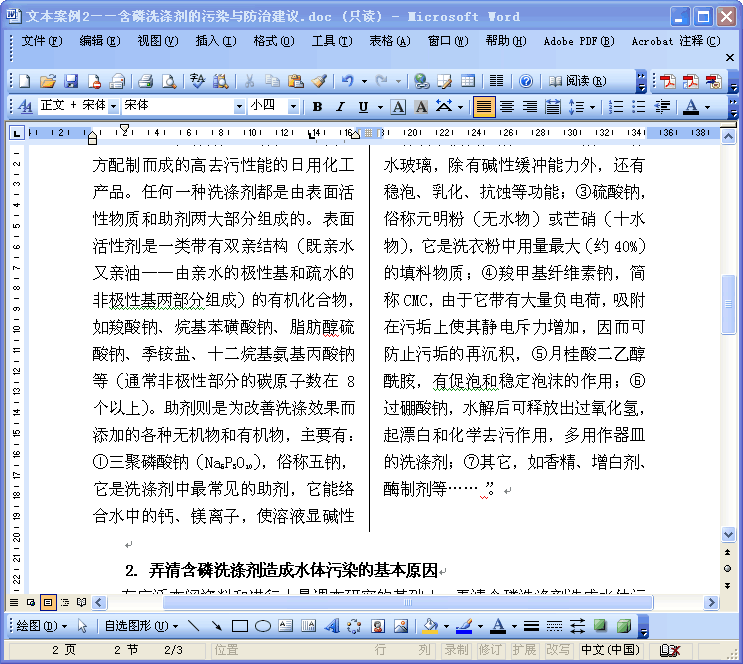The image size is (743, 664).
Task: Click the Insert Table icon
Action: coord(467,81)
